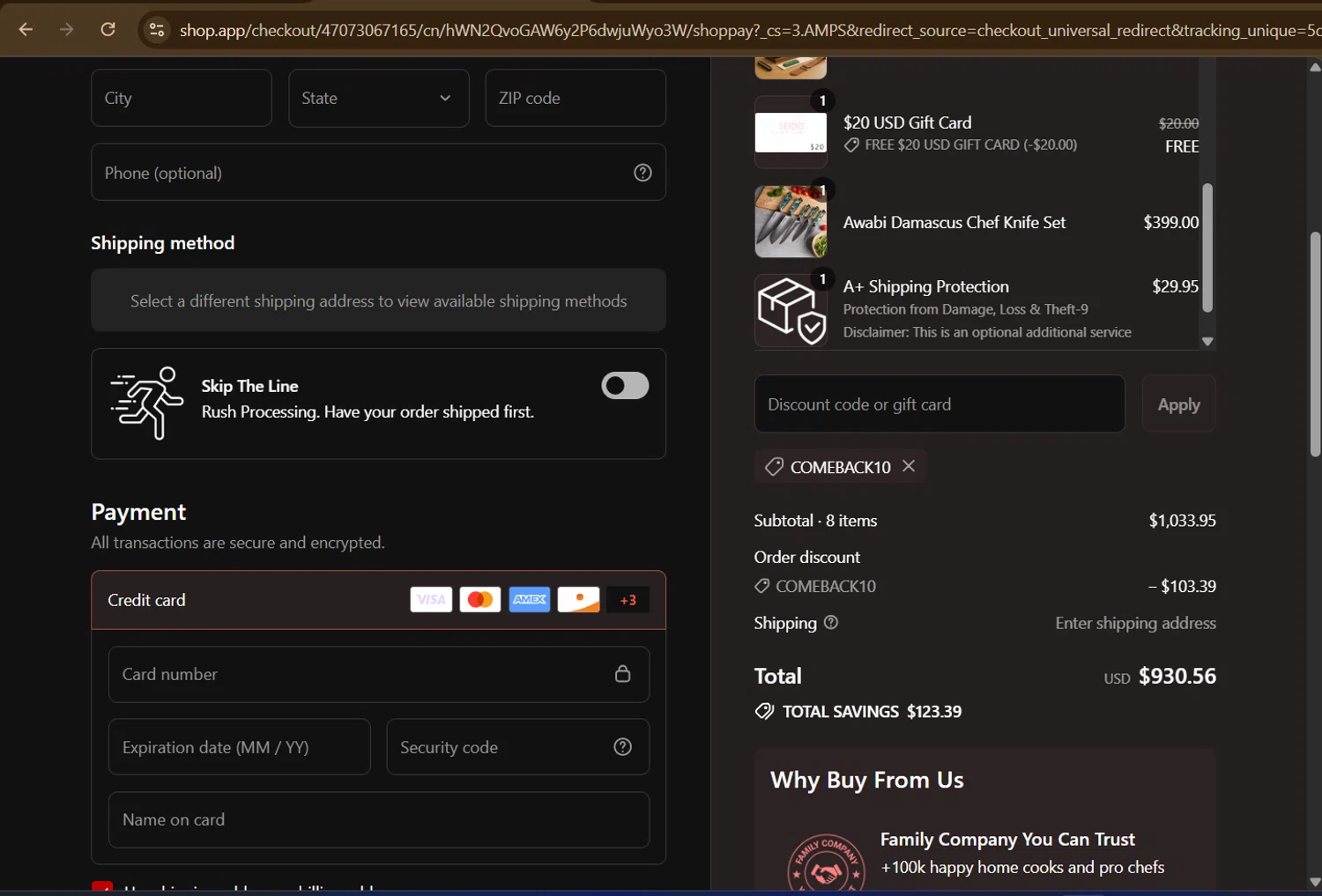This screenshot has width=1322, height=896.
Task: Click the Phone (optional) field
Action: click(x=378, y=172)
